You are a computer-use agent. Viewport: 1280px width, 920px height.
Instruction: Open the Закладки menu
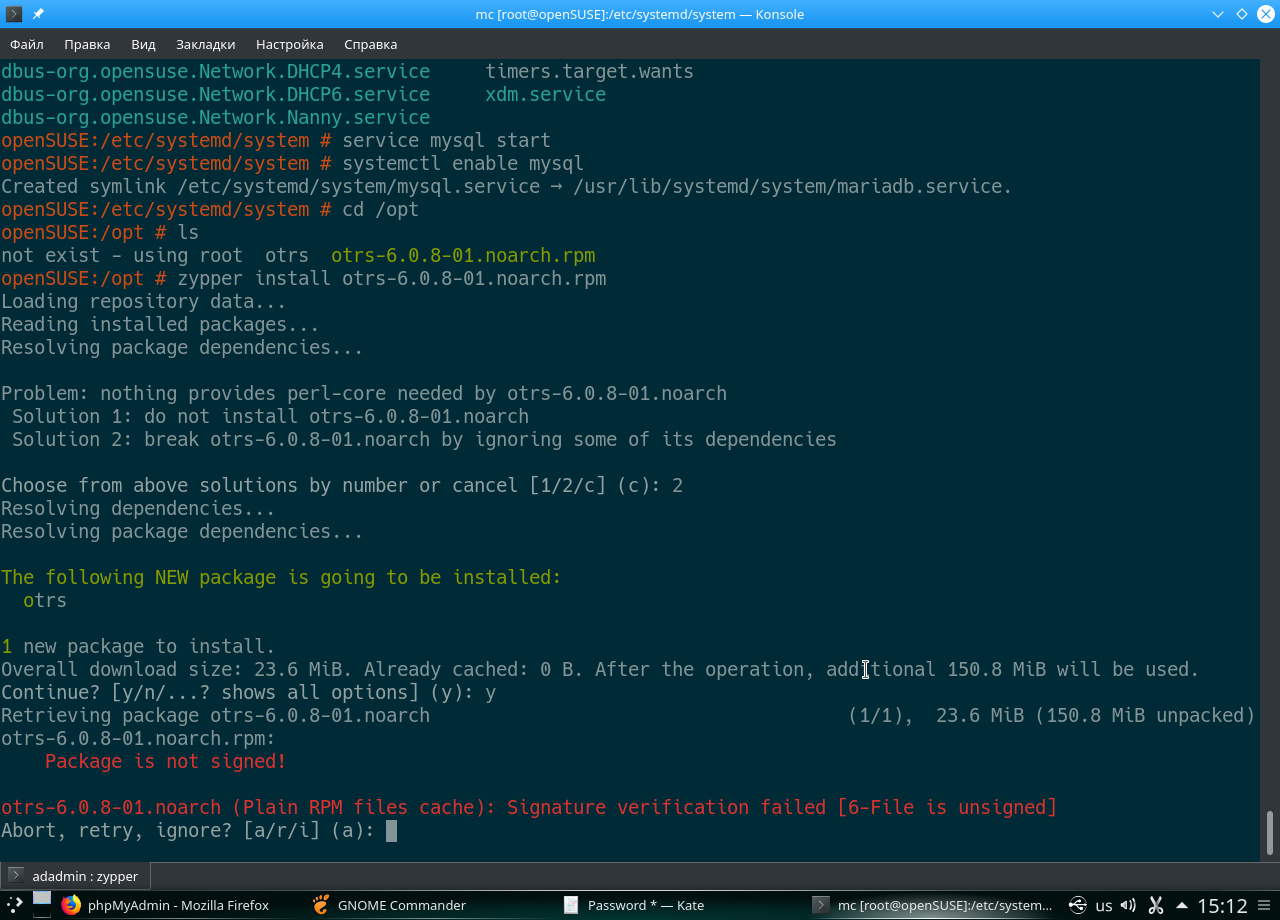point(205,44)
